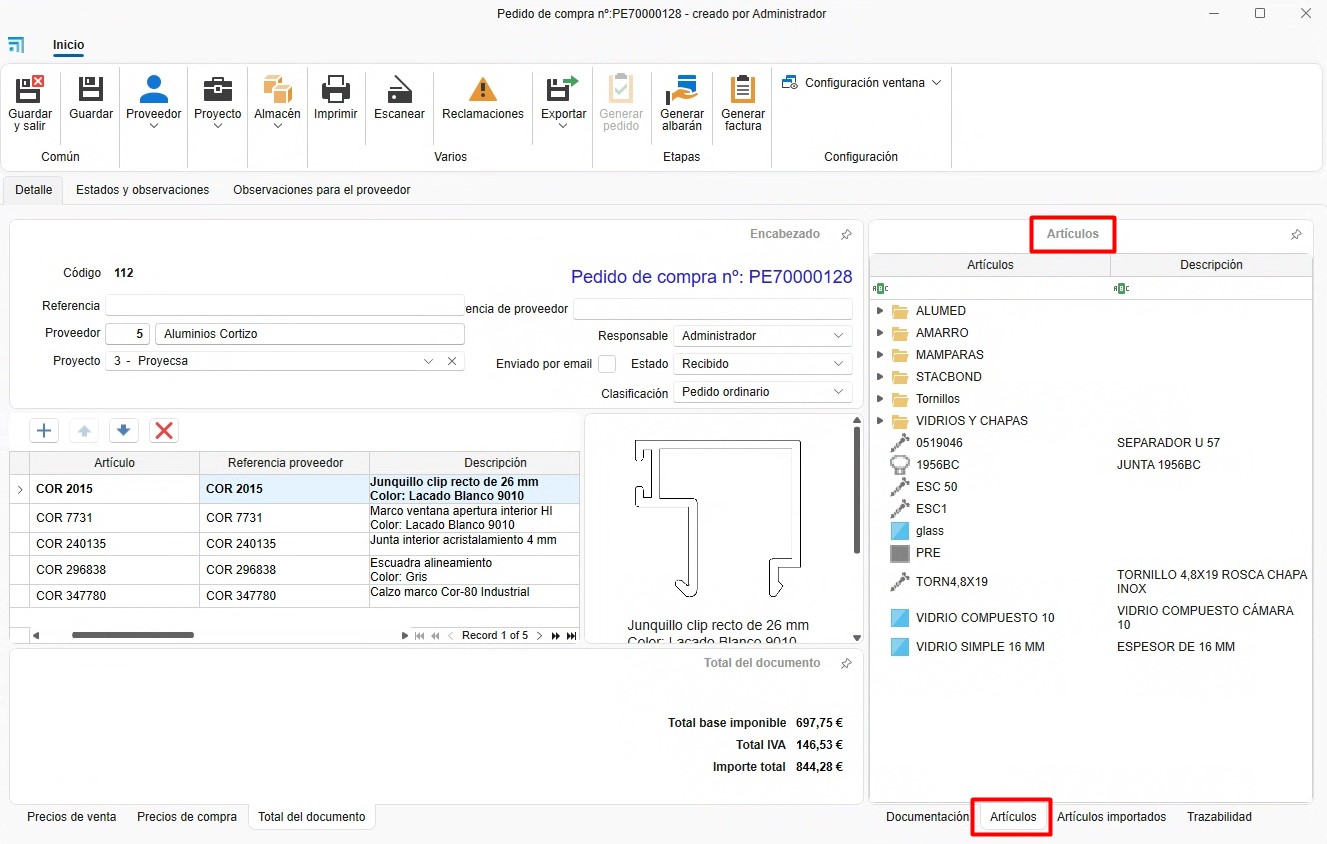Expand the MAMPARAS folder
The height and width of the screenshot is (844, 1327).
tap(880, 355)
